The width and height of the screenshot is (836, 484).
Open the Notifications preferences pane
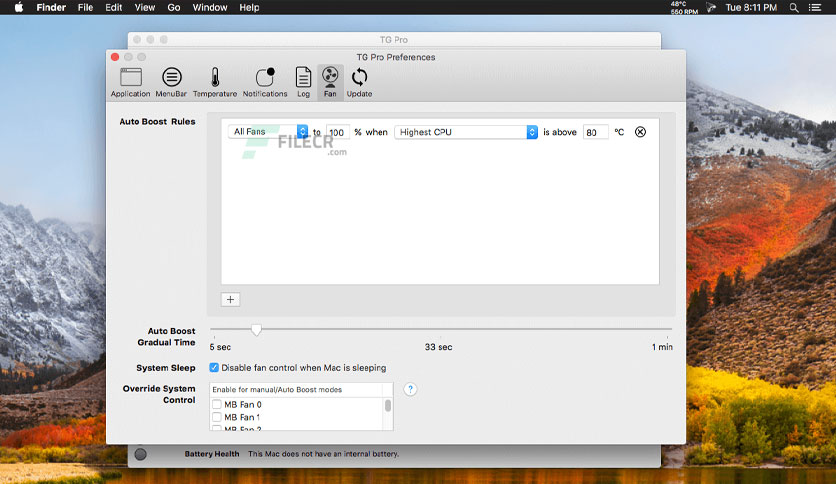click(x=265, y=83)
